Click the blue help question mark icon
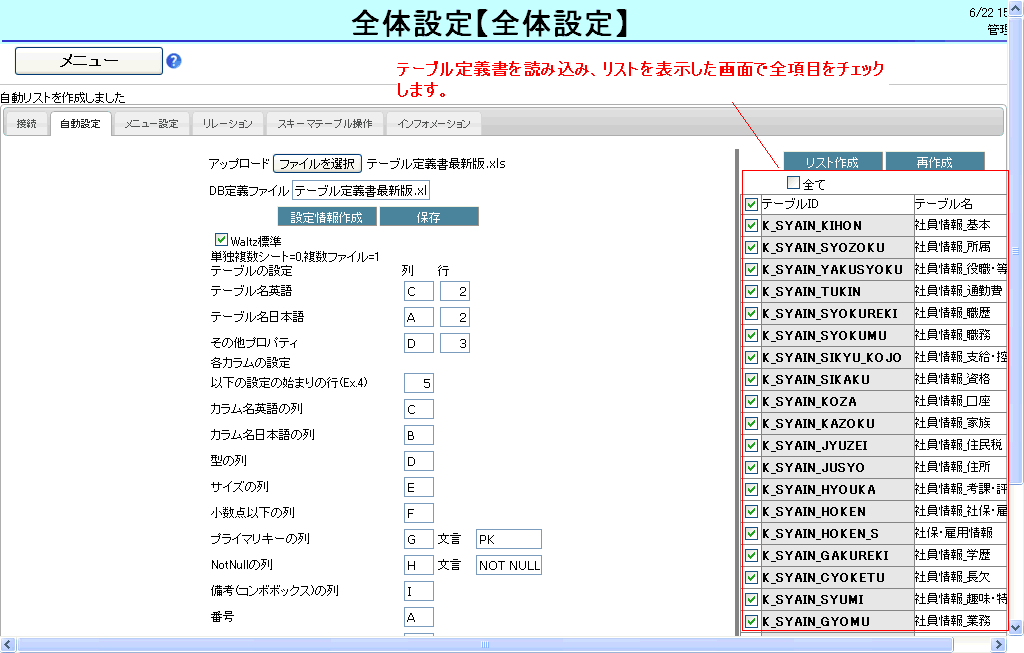 pos(174,61)
